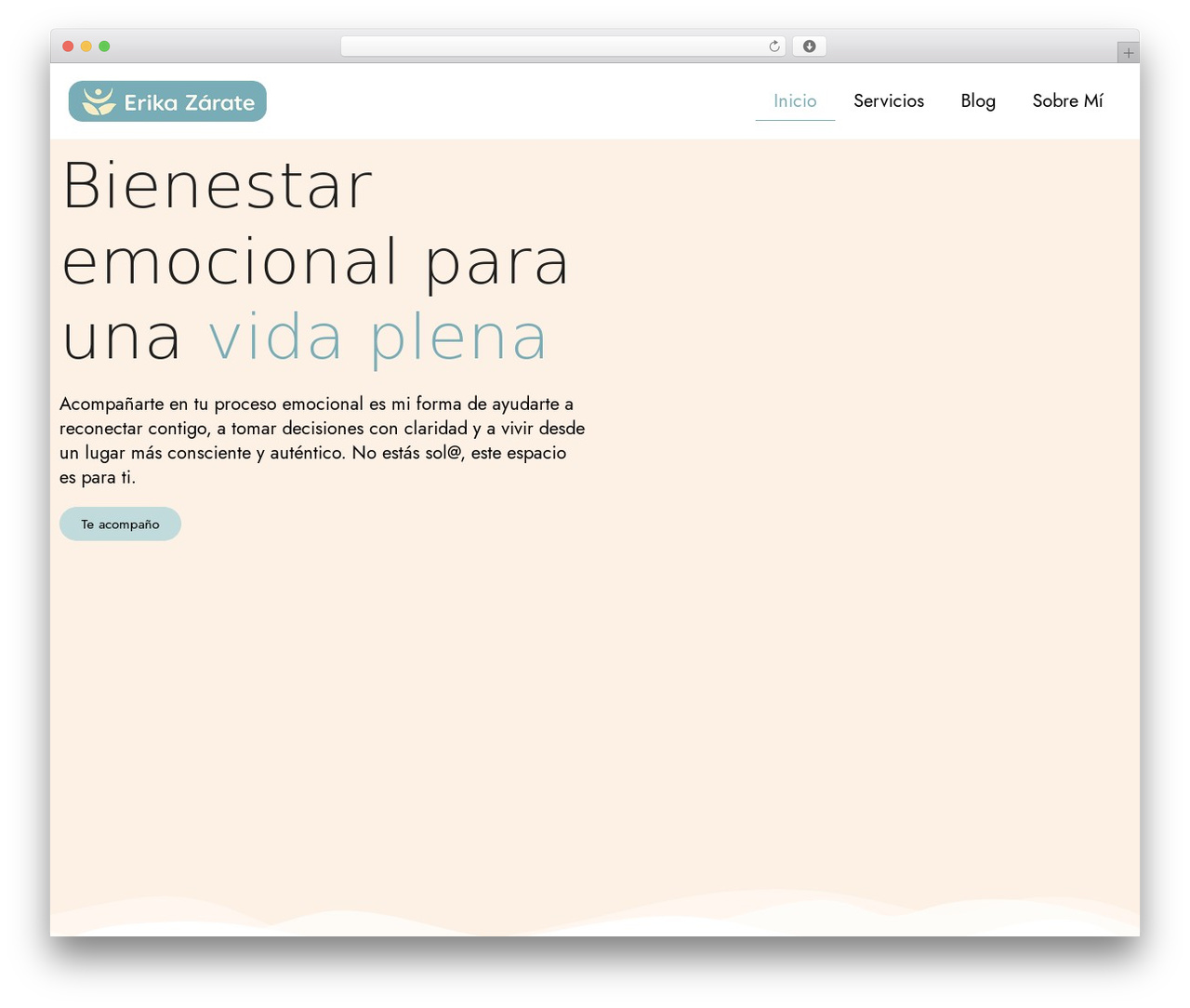Close the browser window with the red button
This screenshot has height=1008, width=1190.
pyautogui.click(x=68, y=46)
